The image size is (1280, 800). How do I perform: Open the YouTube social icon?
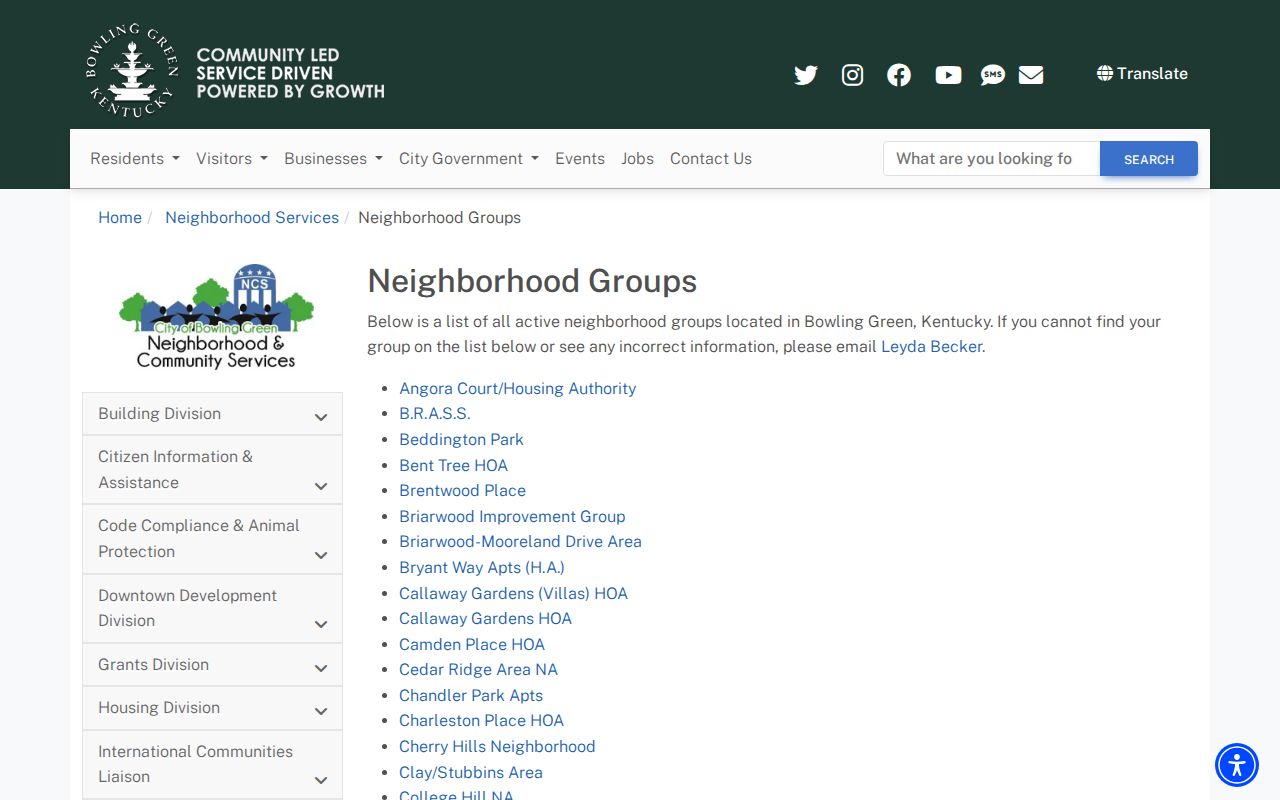click(x=948, y=75)
